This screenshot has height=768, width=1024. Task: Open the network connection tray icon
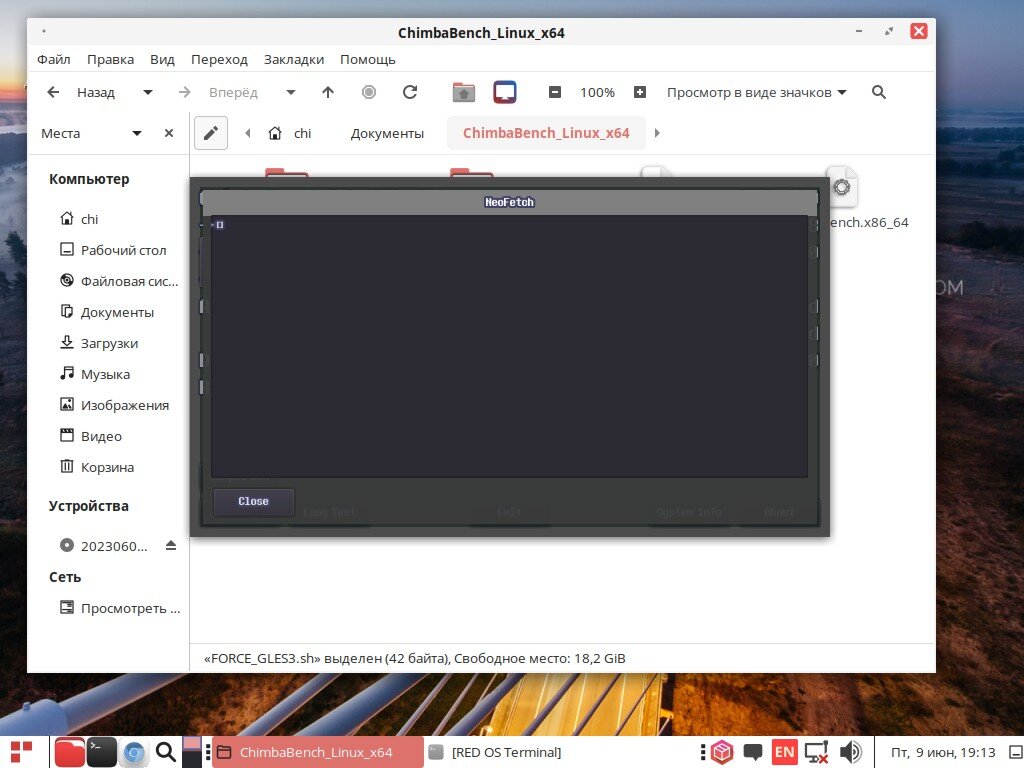tap(816, 752)
